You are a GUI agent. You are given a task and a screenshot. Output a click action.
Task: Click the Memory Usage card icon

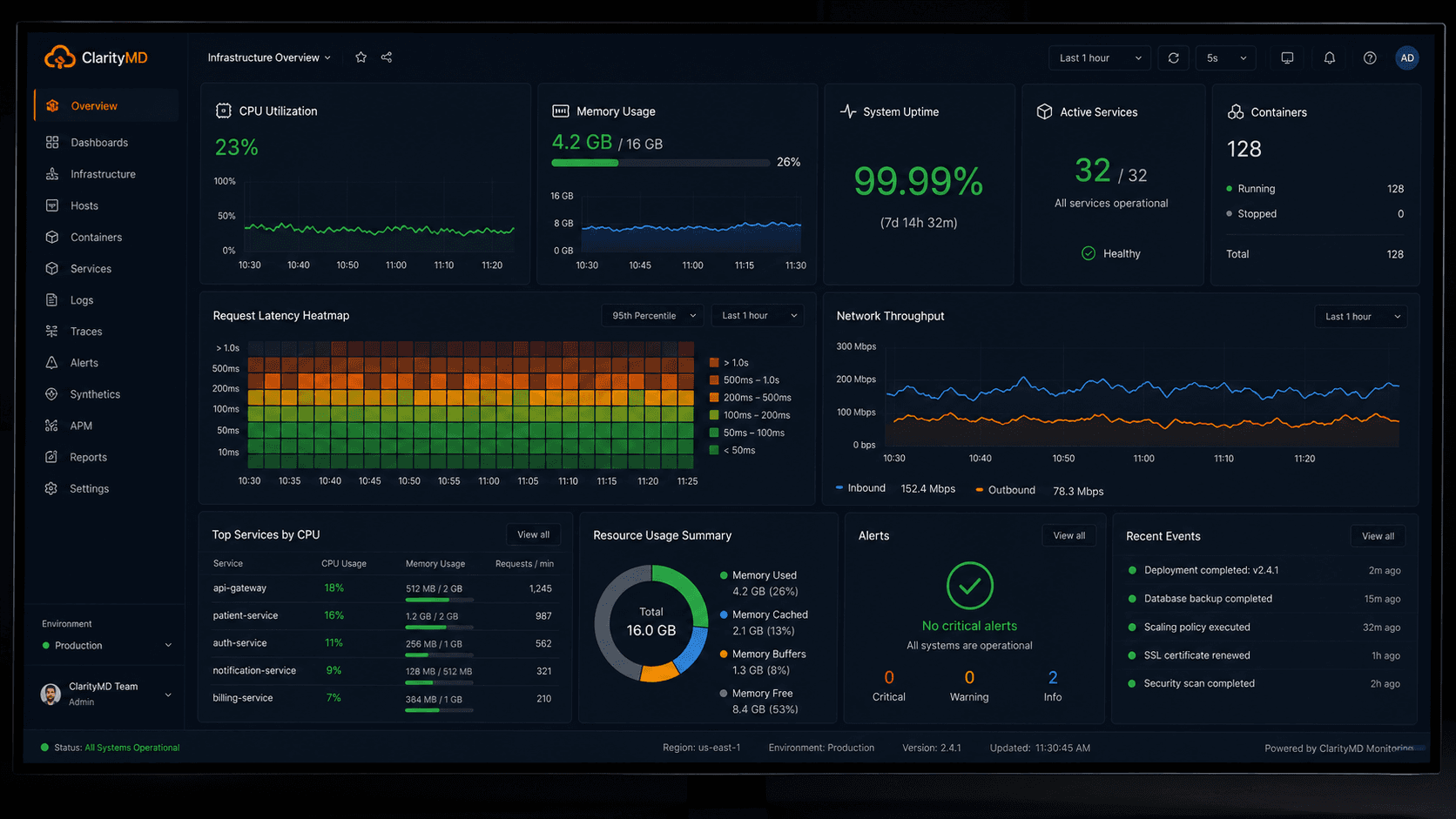pyautogui.click(x=561, y=111)
